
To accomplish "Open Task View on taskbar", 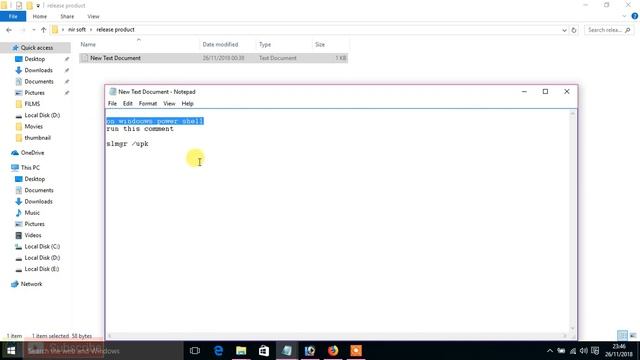I will 195,351.
